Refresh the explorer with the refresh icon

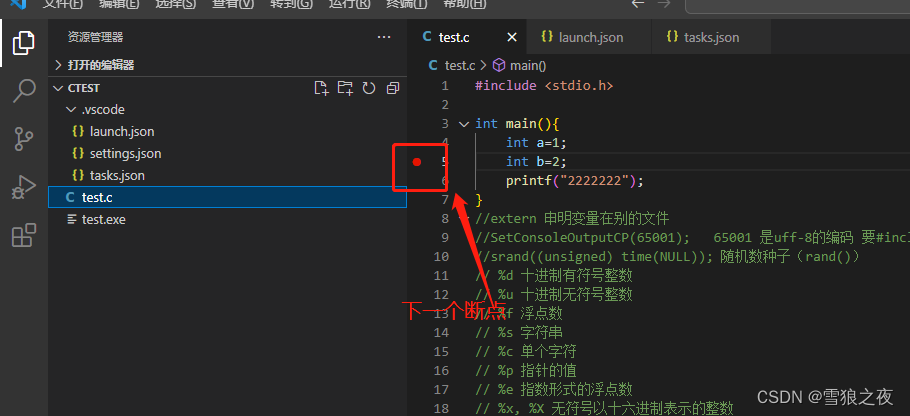click(369, 88)
